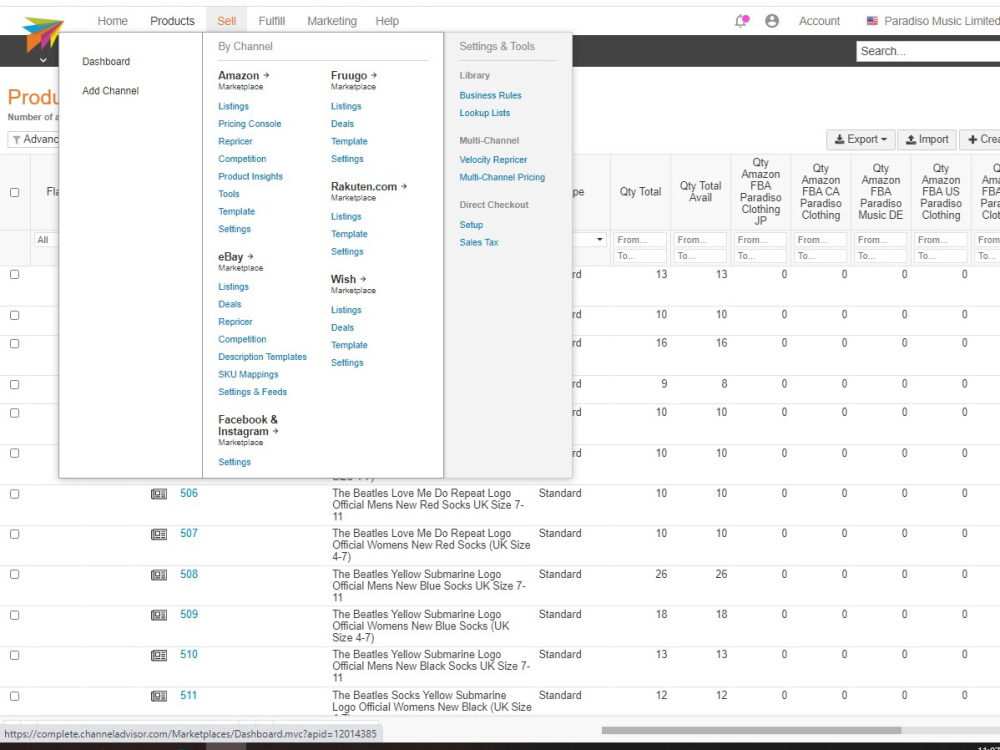This screenshot has width=1000, height=750.
Task: Open Facebook & Instagram Settings link
Action: [x=234, y=462]
